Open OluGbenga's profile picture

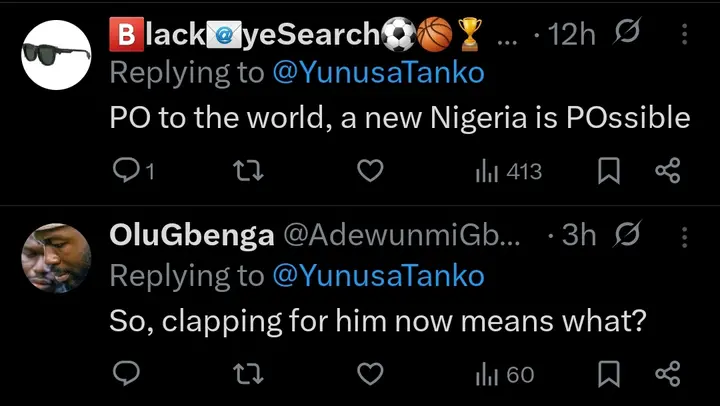tap(56, 257)
